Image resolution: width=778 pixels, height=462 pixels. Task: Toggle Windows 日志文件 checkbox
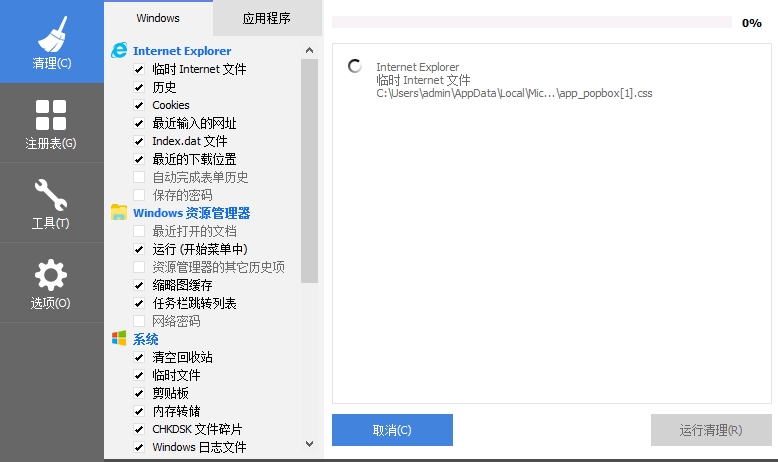(139, 447)
